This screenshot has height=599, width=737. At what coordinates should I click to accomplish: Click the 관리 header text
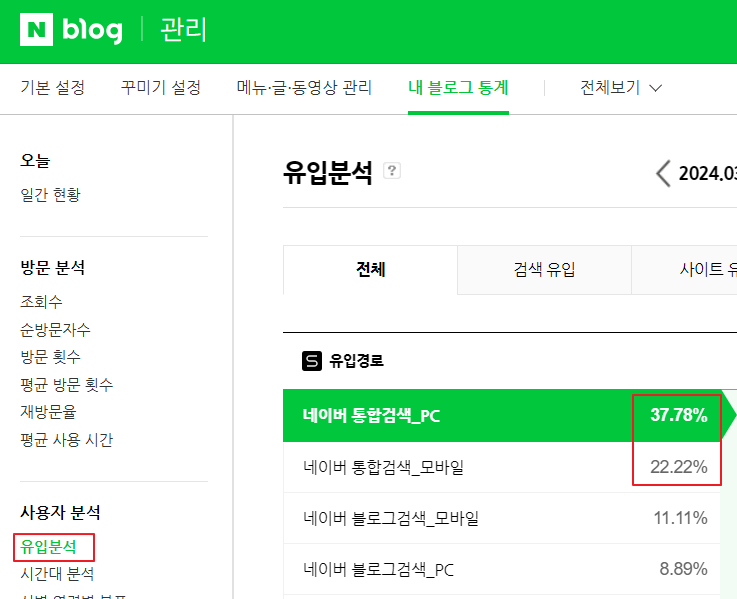tap(183, 29)
